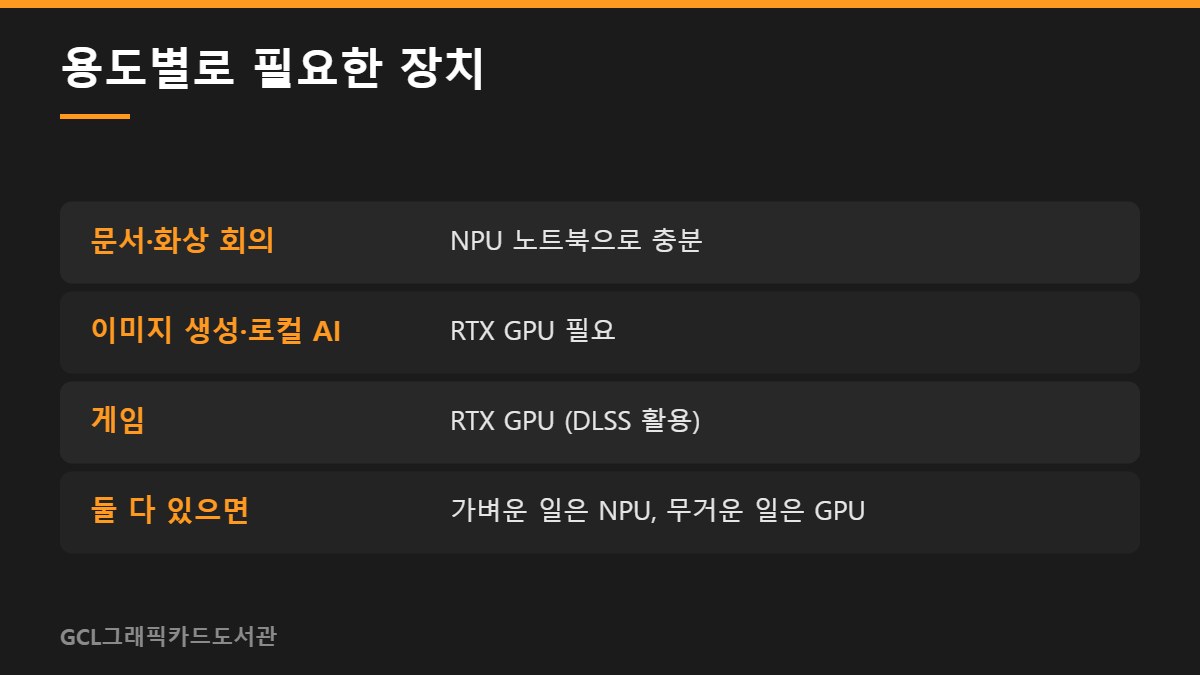Click the text 'NPU 노트북으로 충분'
1200x675 pixels.
[576, 241]
